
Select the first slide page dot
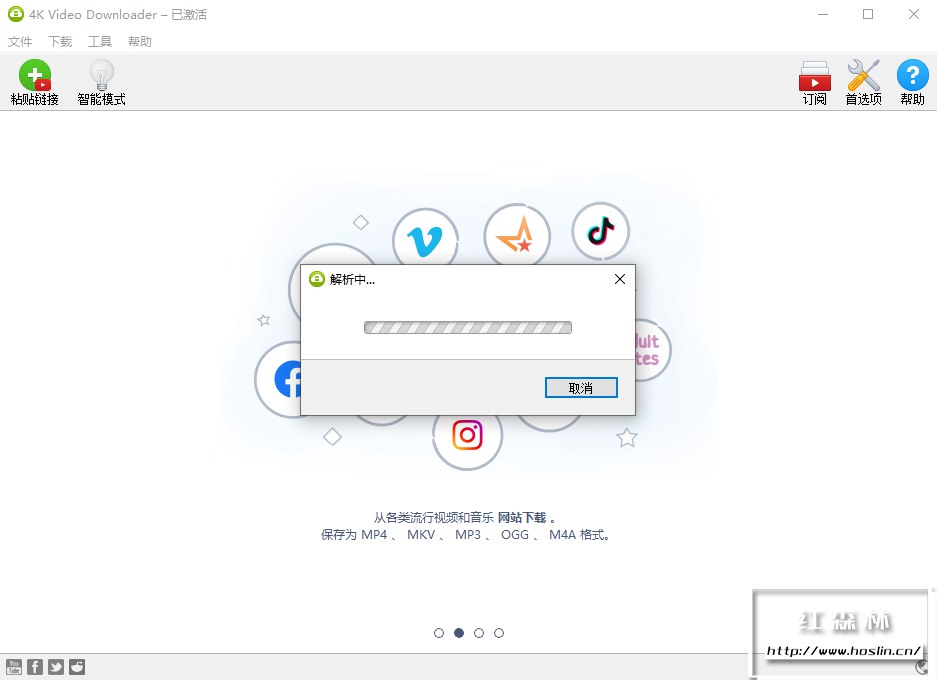[x=439, y=633]
